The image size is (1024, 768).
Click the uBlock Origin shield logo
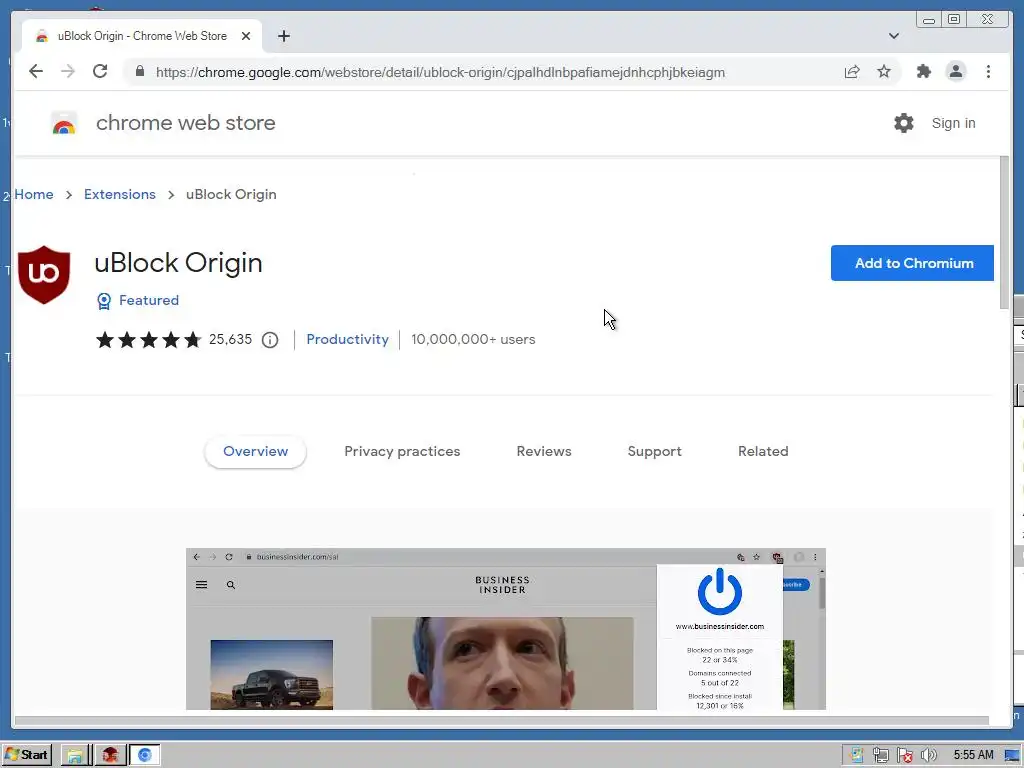coord(44,275)
